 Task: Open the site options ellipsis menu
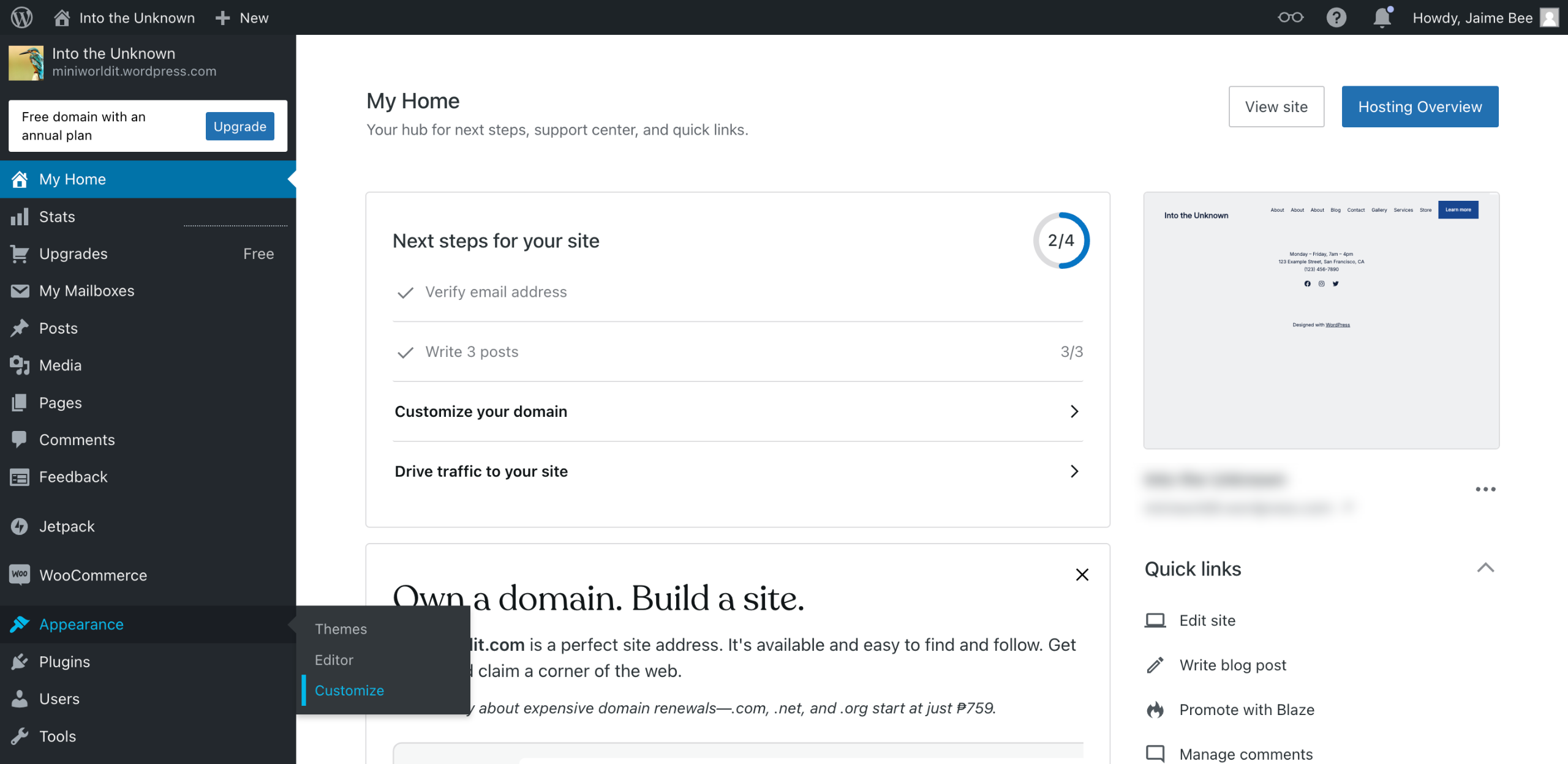[1485, 489]
